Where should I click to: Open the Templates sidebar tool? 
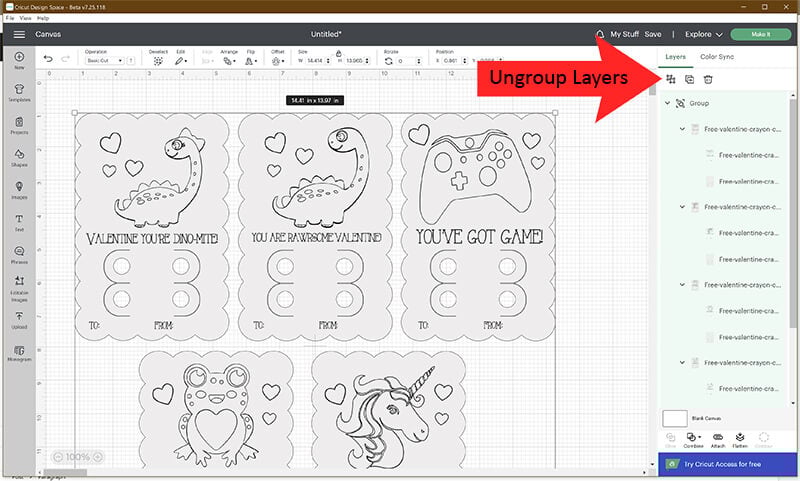click(x=19, y=92)
